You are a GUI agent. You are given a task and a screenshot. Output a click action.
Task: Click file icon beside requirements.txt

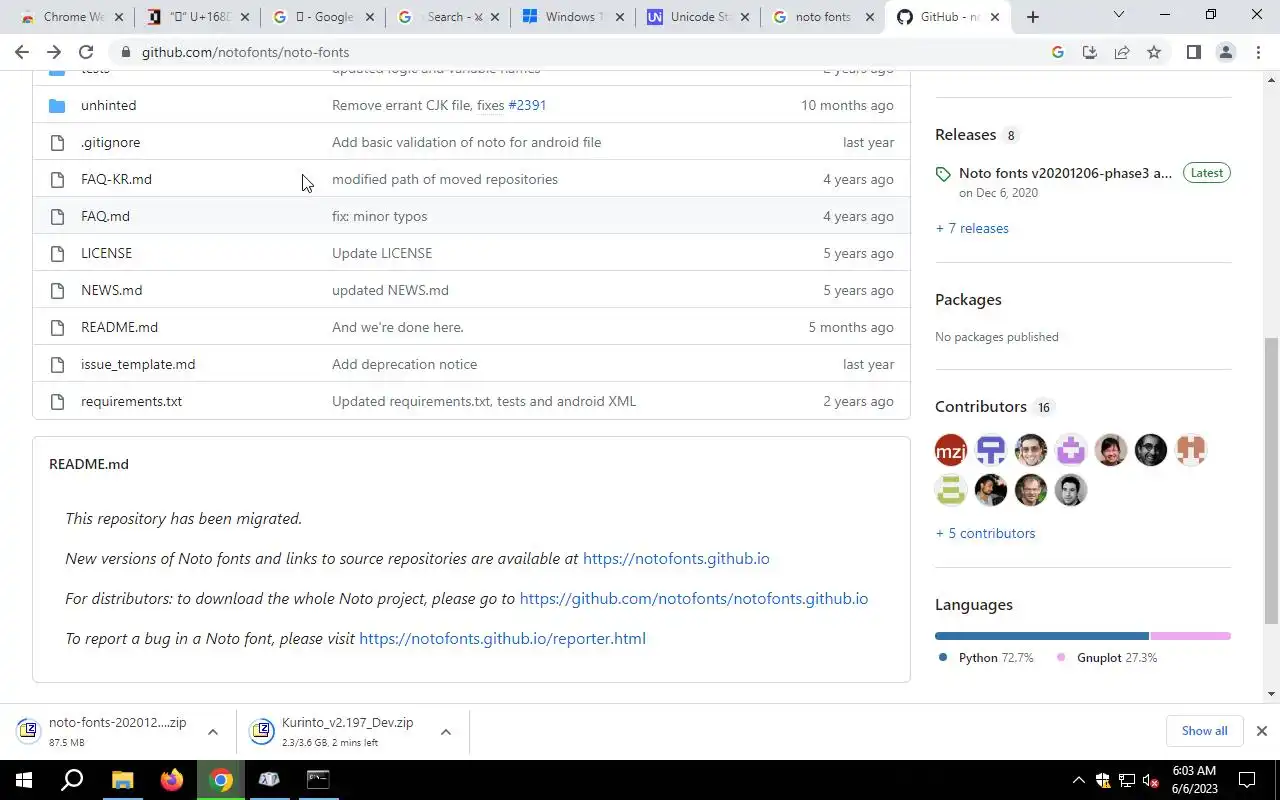click(x=57, y=401)
